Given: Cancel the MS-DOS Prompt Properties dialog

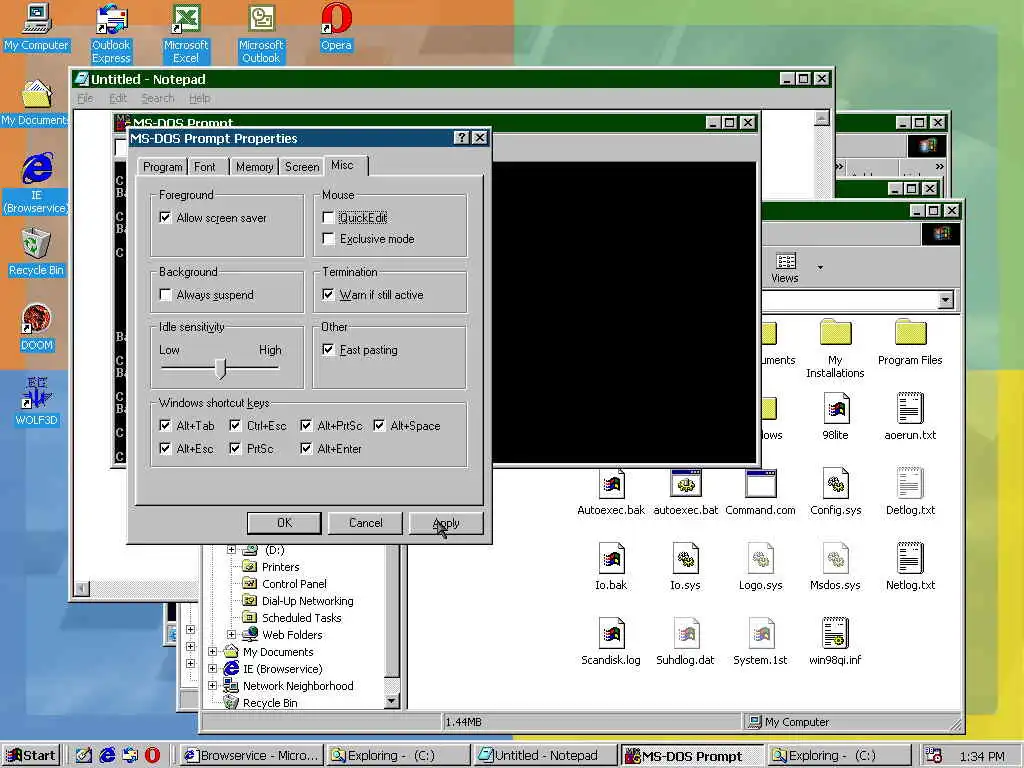Looking at the screenshot, I should click(366, 522).
